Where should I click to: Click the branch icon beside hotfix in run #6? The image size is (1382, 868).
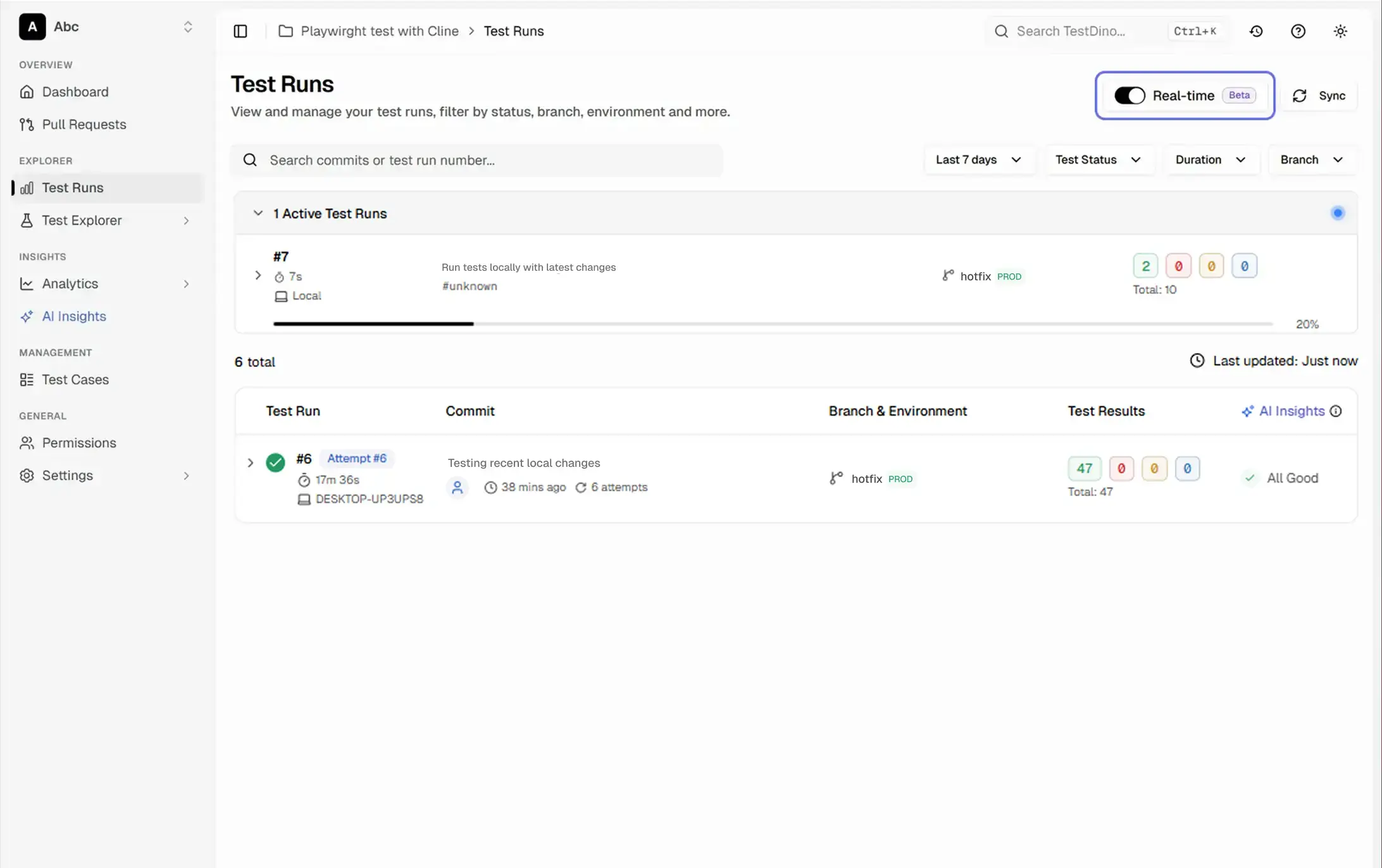[837, 478]
